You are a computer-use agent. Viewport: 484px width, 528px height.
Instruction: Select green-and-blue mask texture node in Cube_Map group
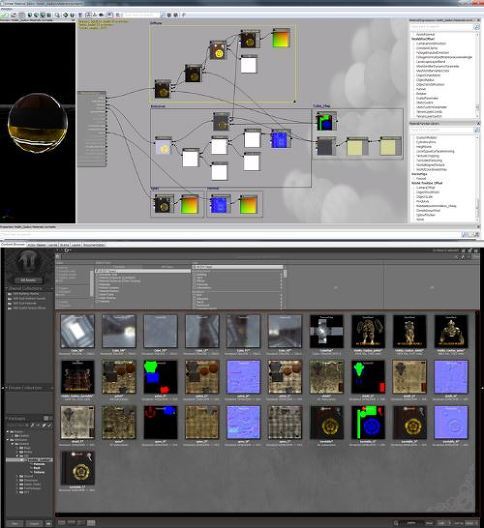pos(326,121)
